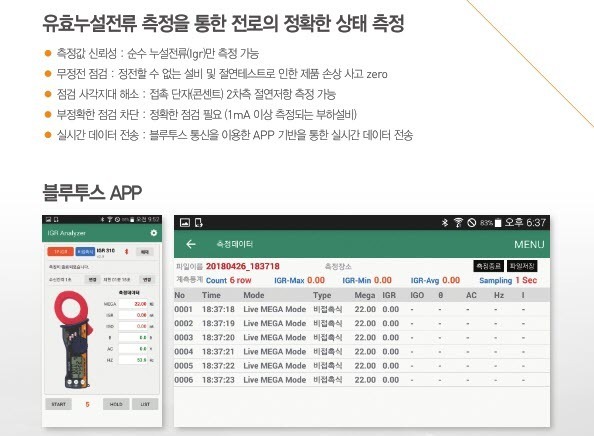Toggle the blue 비접촉식 button
This screenshot has width=594, height=436.
(x=85, y=252)
